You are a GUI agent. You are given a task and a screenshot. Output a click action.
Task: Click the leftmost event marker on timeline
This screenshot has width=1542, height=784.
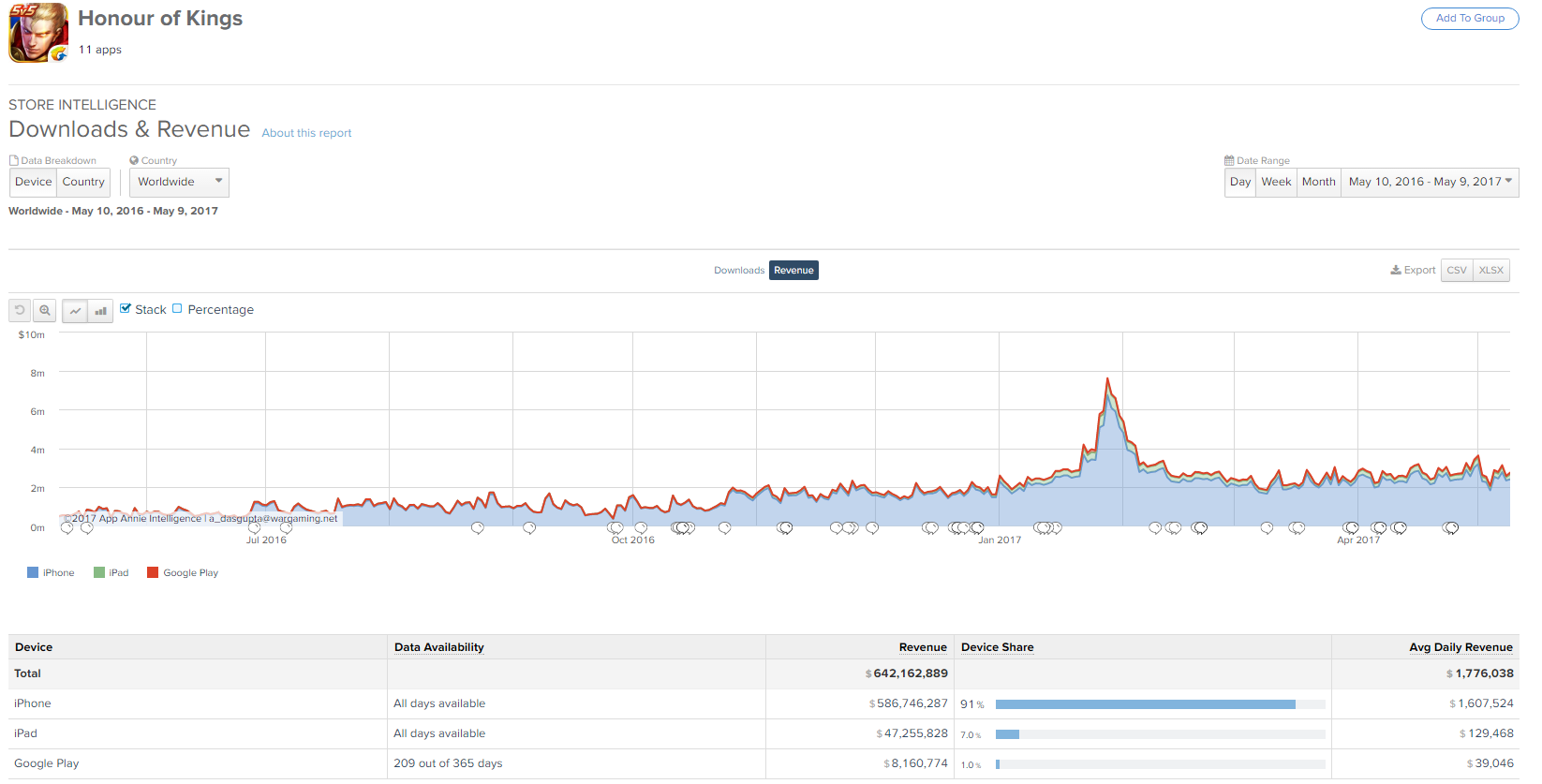point(67,528)
